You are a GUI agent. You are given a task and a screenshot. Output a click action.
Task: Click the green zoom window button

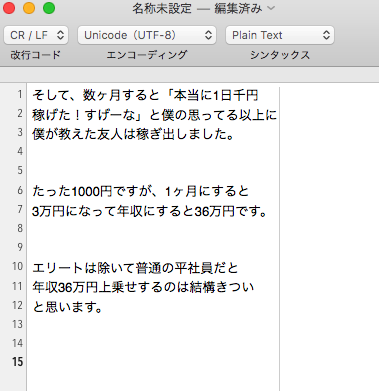49,8
